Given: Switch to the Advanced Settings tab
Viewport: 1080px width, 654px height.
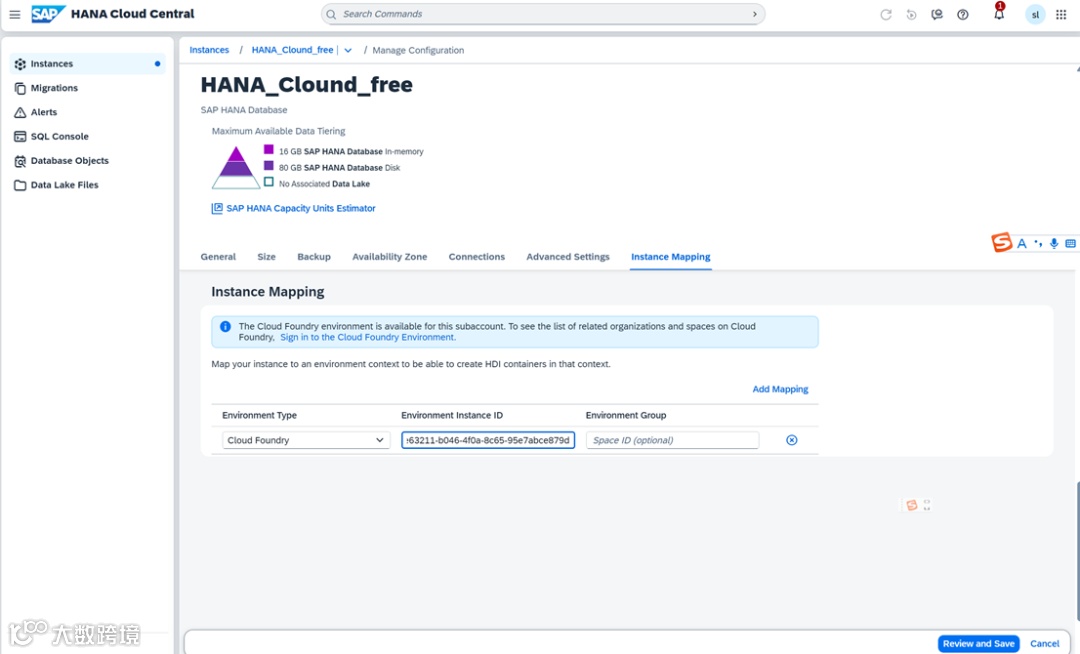Looking at the screenshot, I should coord(568,257).
